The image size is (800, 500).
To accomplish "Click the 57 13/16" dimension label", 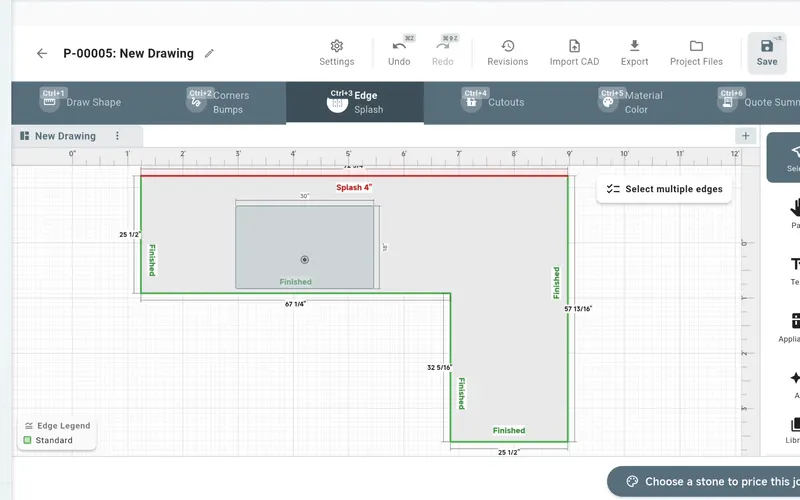I will pyautogui.click(x=578, y=309).
